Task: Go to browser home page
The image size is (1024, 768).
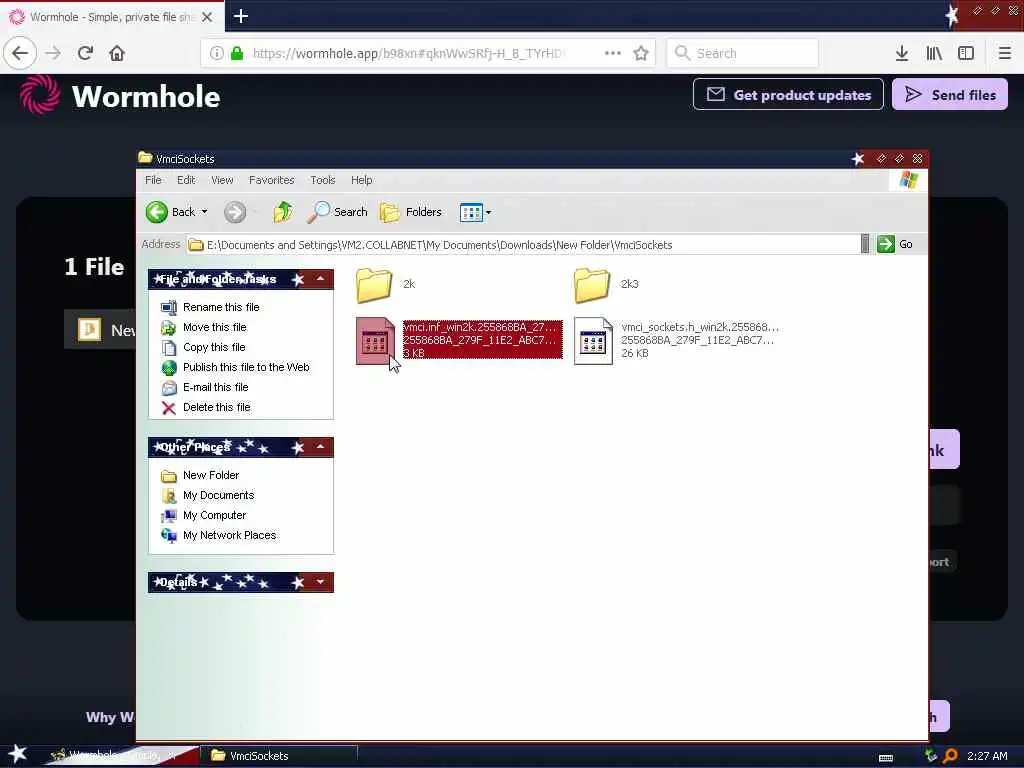Action: [x=117, y=53]
